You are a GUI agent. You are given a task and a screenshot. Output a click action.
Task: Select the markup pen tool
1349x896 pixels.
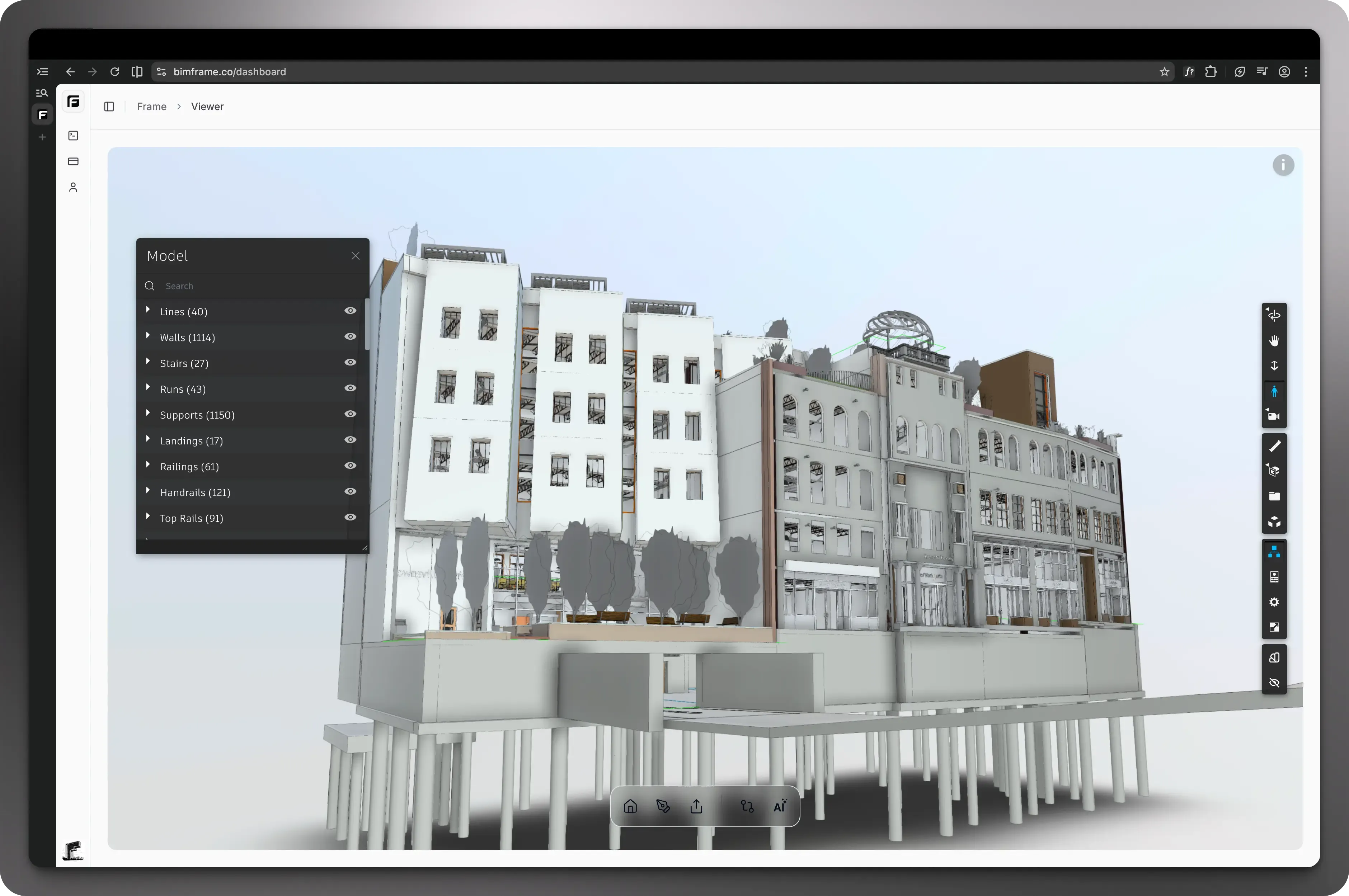(663, 806)
